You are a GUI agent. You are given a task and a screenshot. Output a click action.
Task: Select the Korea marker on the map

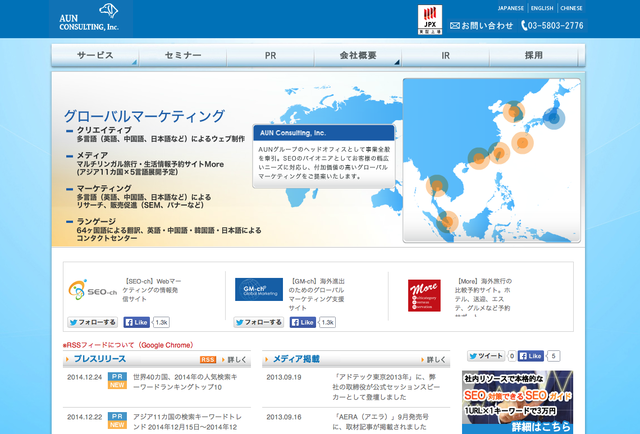[513, 111]
